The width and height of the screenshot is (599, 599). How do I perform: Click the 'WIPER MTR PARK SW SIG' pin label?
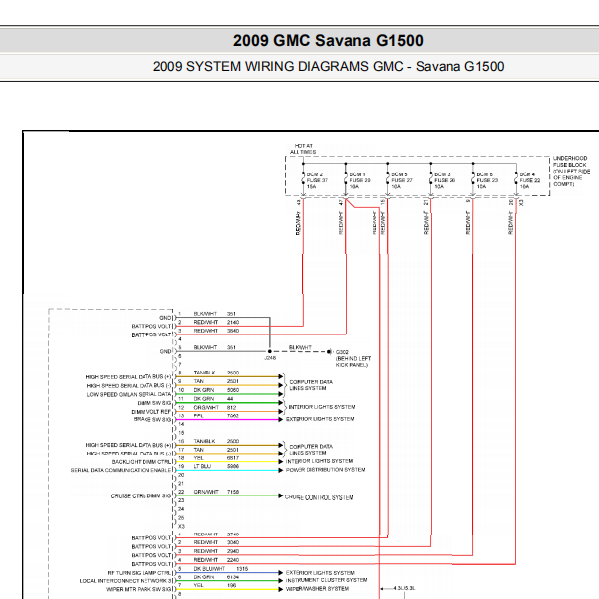pyautogui.click(x=139, y=589)
